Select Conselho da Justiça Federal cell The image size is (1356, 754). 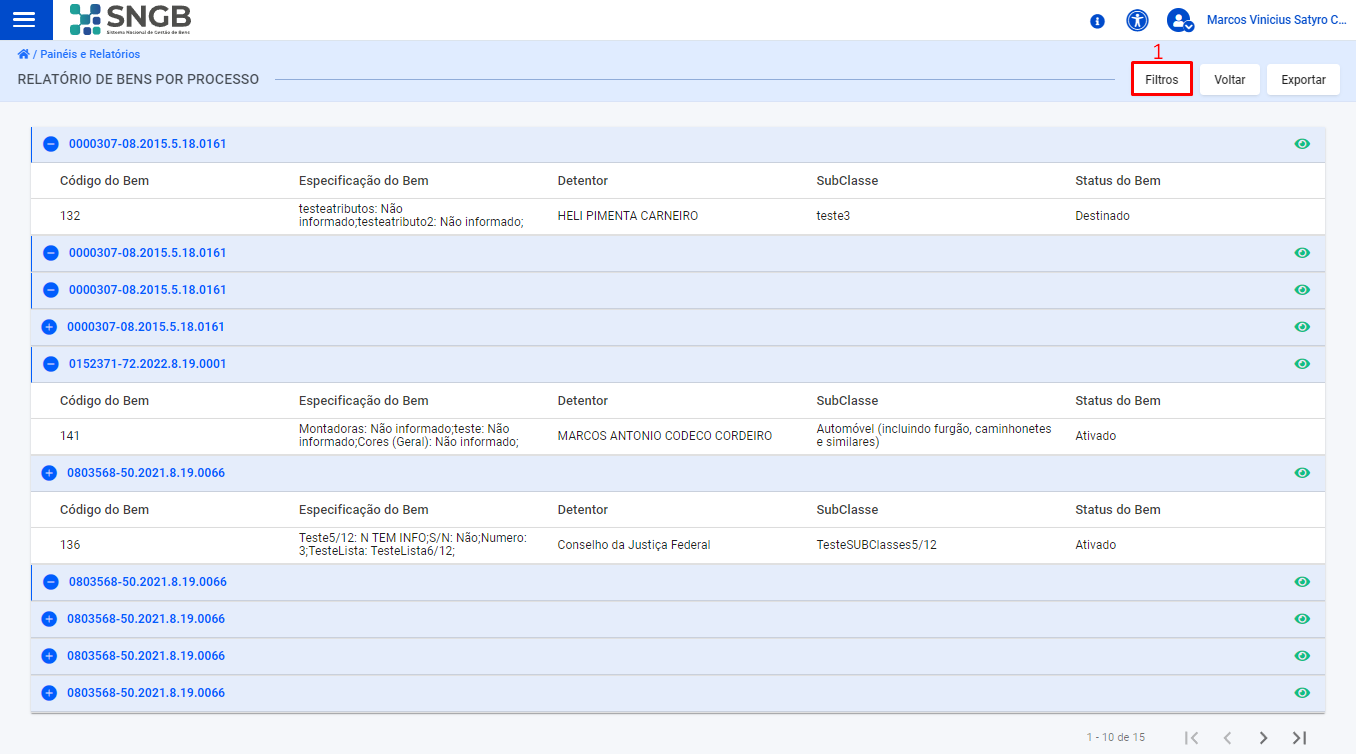tap(634, 545)
